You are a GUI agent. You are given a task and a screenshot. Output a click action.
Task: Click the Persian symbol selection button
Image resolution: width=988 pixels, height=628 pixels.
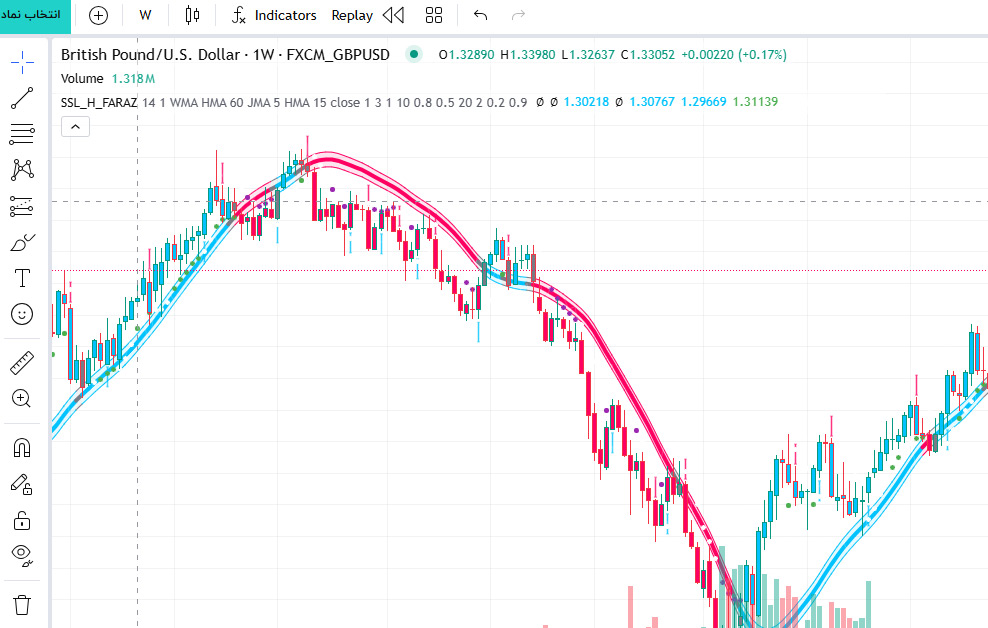click(35, 15)
